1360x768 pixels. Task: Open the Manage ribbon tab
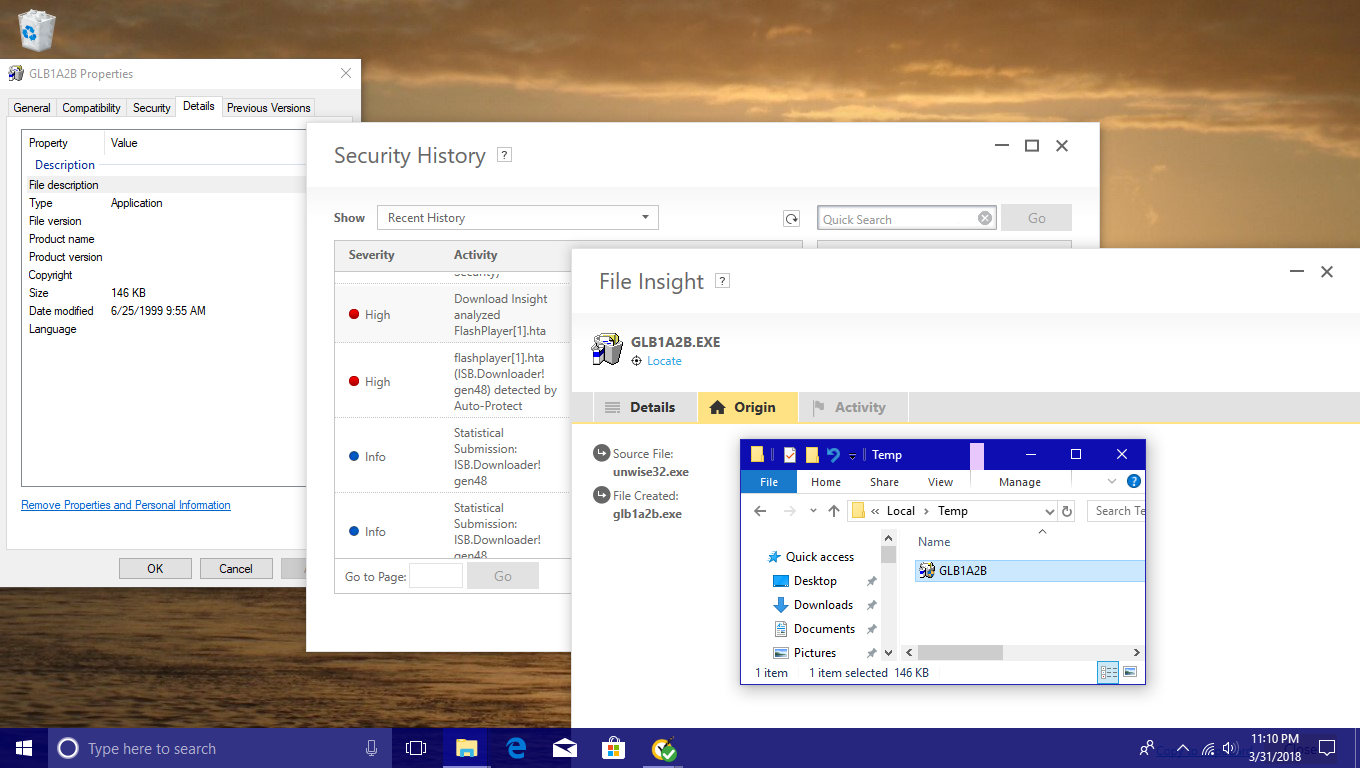[1020, 482]
